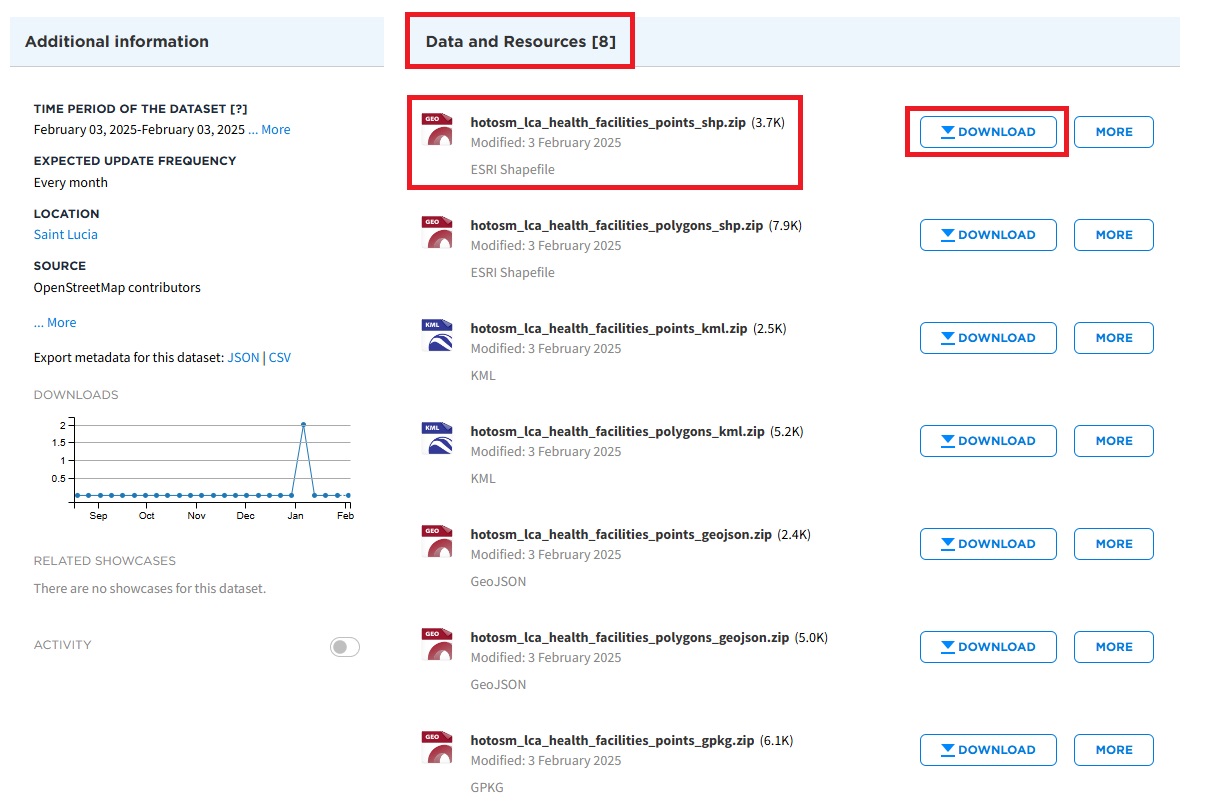The width and height of the screenshot is (1212, 805).
Task: Download hotosm_lca_health_facilities_points_gpkg.zip
Action: (988, 750)
